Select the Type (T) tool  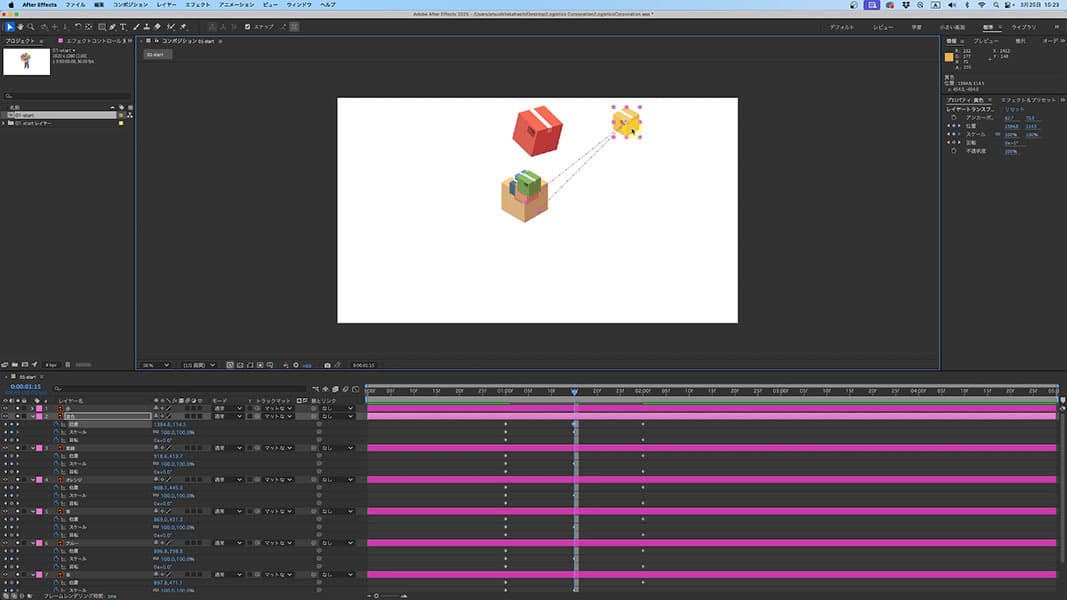(122, 27)
